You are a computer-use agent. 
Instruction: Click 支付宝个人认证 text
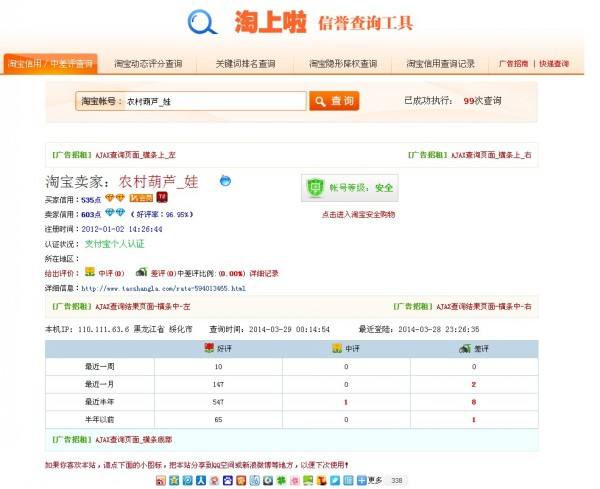[x=114, y=244]
